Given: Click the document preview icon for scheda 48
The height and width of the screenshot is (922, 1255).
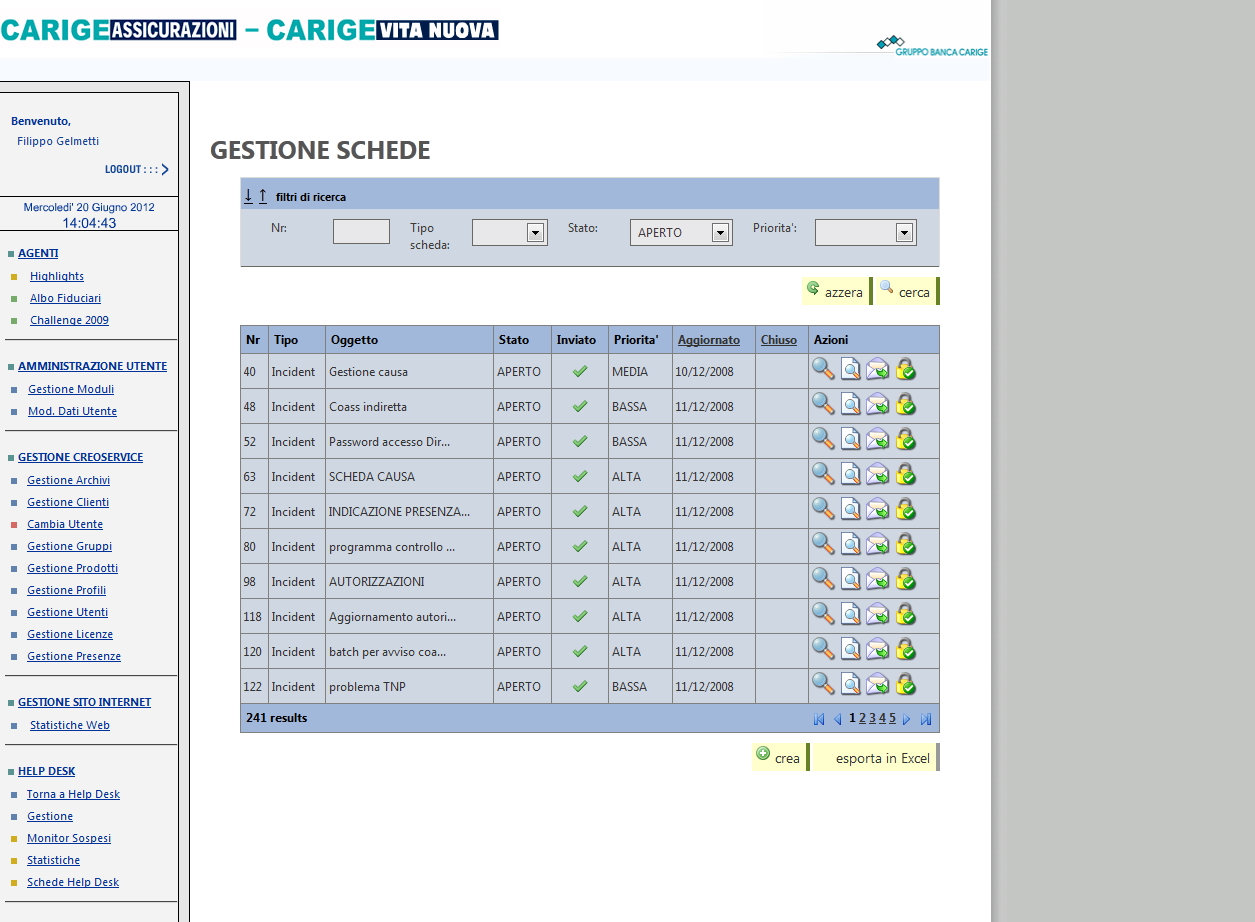Looking at the screenshot, I should 851,404.
